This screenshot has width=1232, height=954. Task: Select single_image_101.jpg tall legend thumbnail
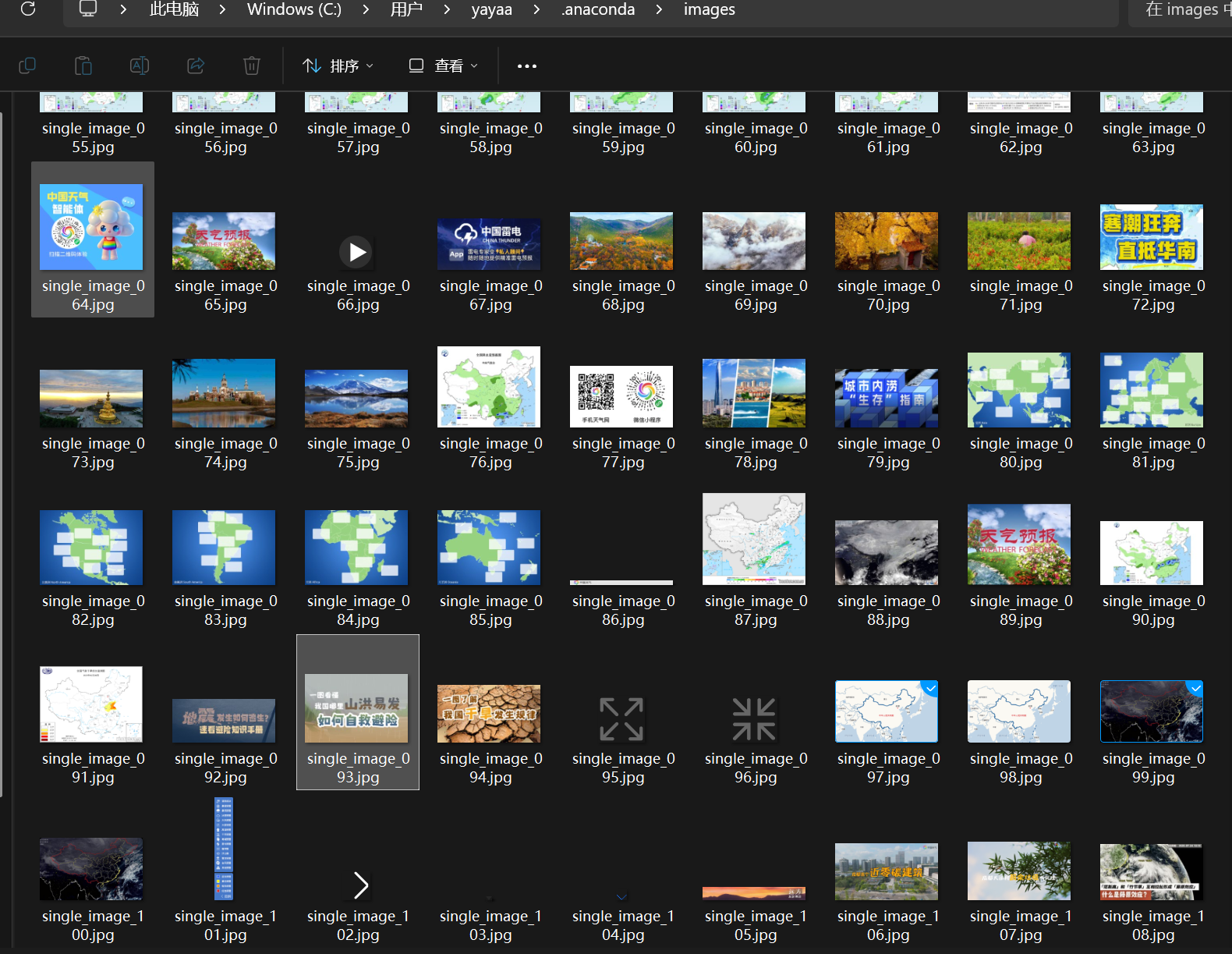click(x=224, y=849)
